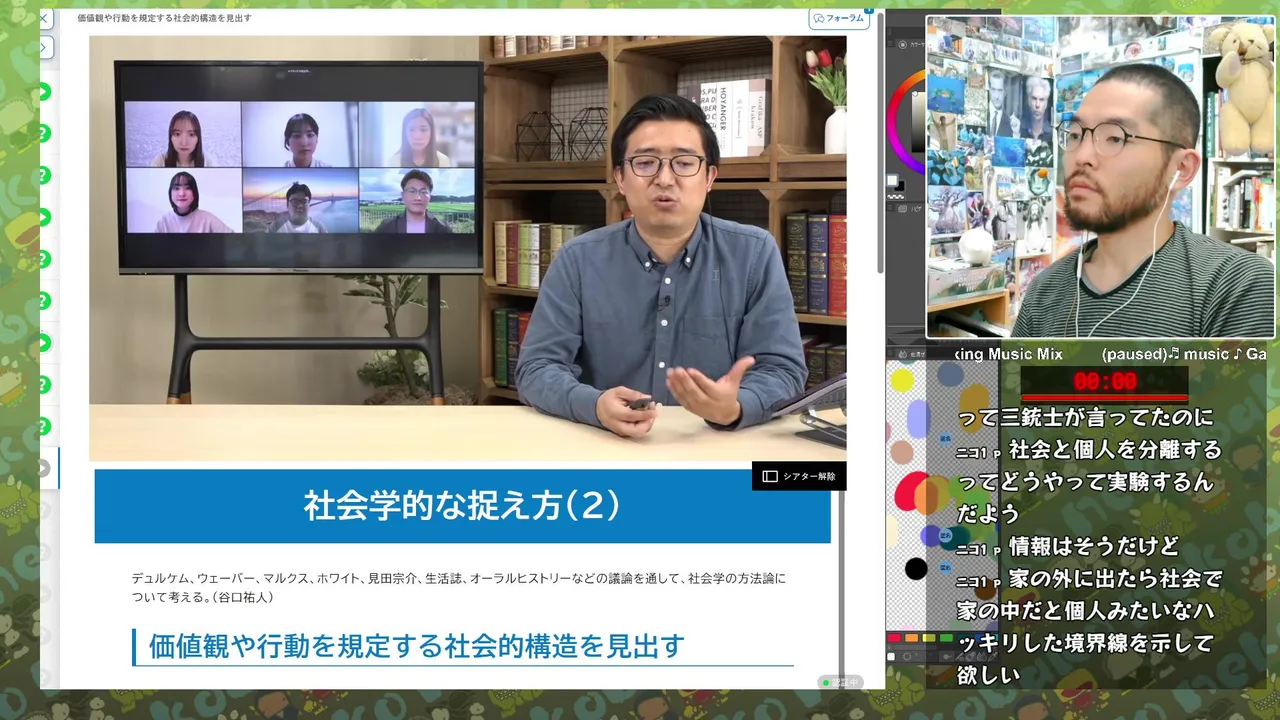1280x720 pixels.
Task: Click the blue notification badge on フォーラム
Action: (868, 10)
